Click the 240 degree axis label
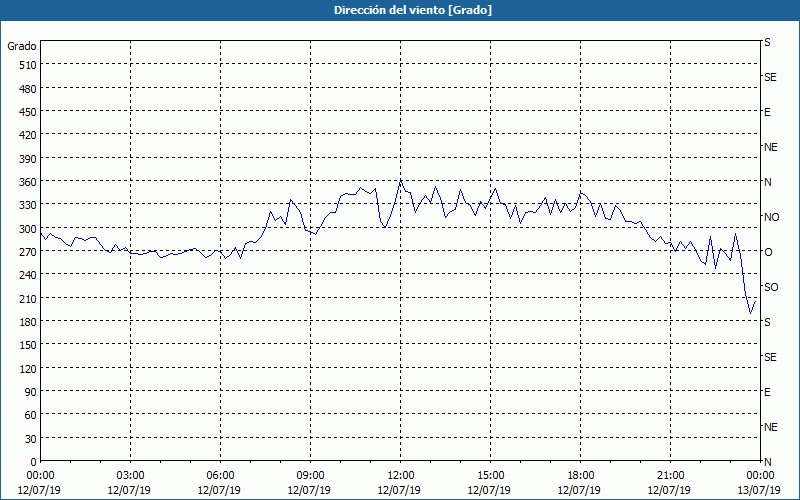This screenshot has width=800, height=500. 28,275
